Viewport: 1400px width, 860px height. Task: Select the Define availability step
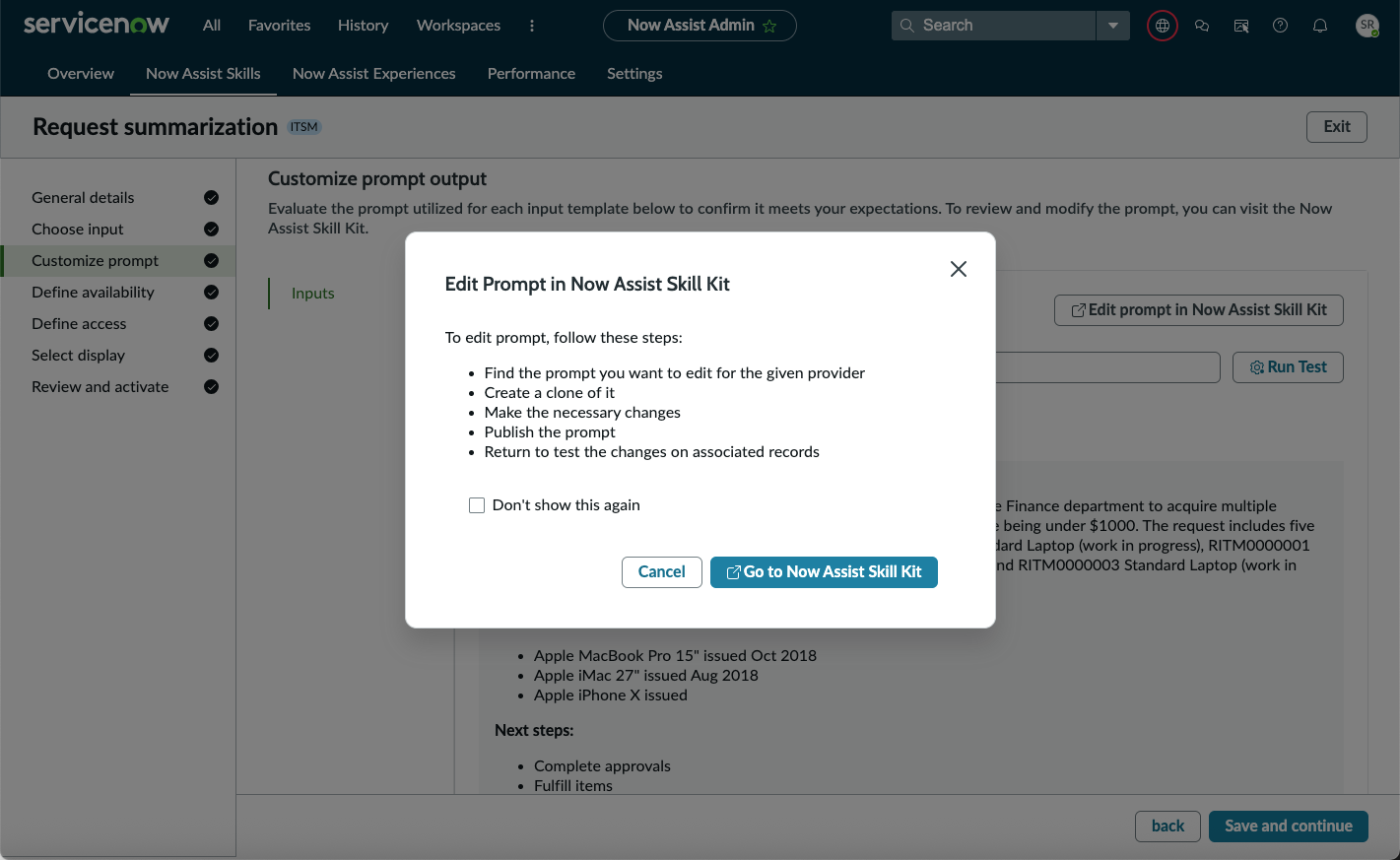(118, 293)
